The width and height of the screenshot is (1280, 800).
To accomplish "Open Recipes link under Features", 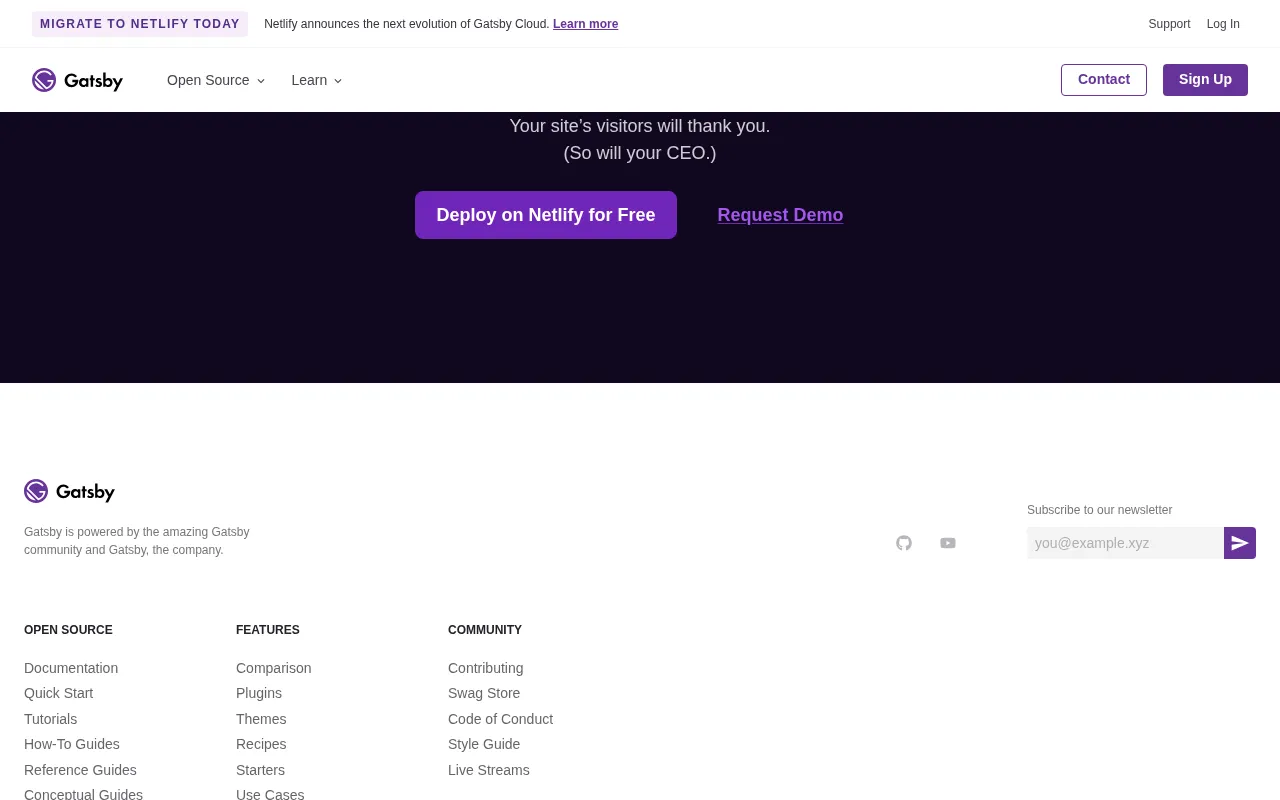I will coord(261,744).
